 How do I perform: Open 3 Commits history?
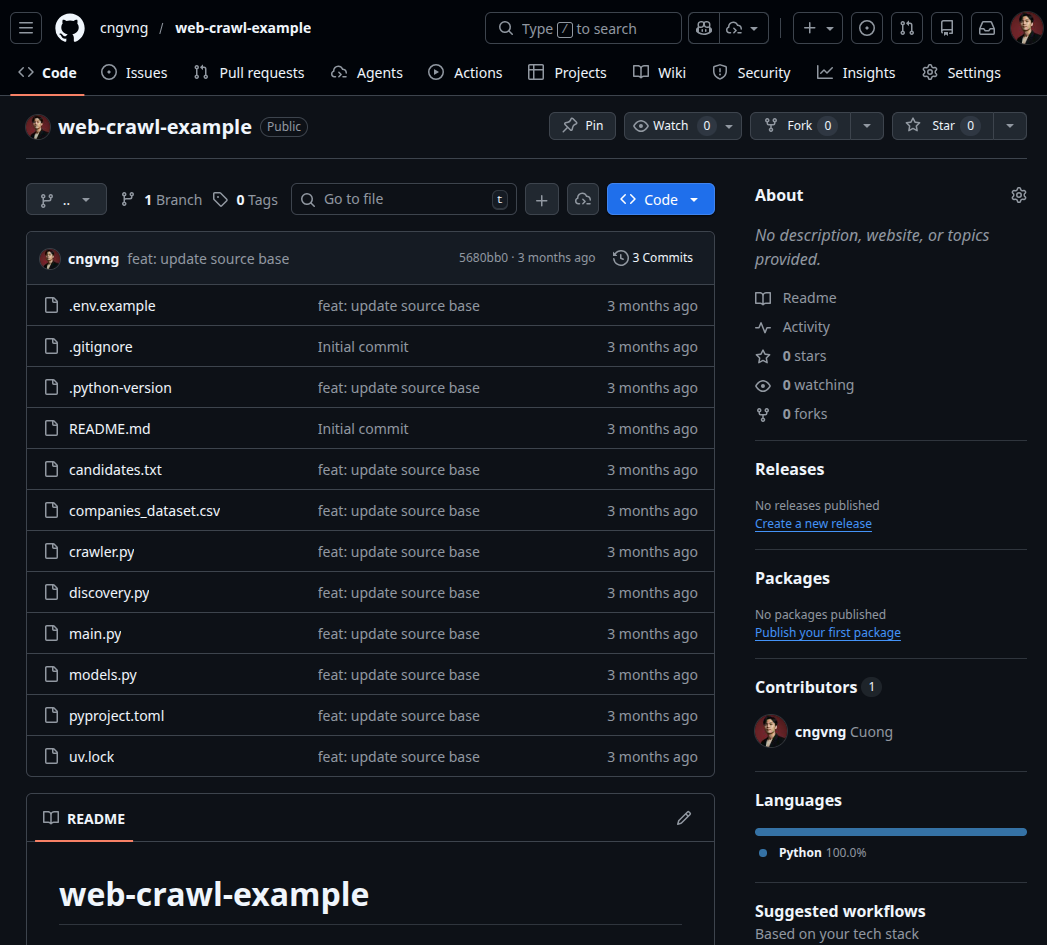click(x=653, y=258)
